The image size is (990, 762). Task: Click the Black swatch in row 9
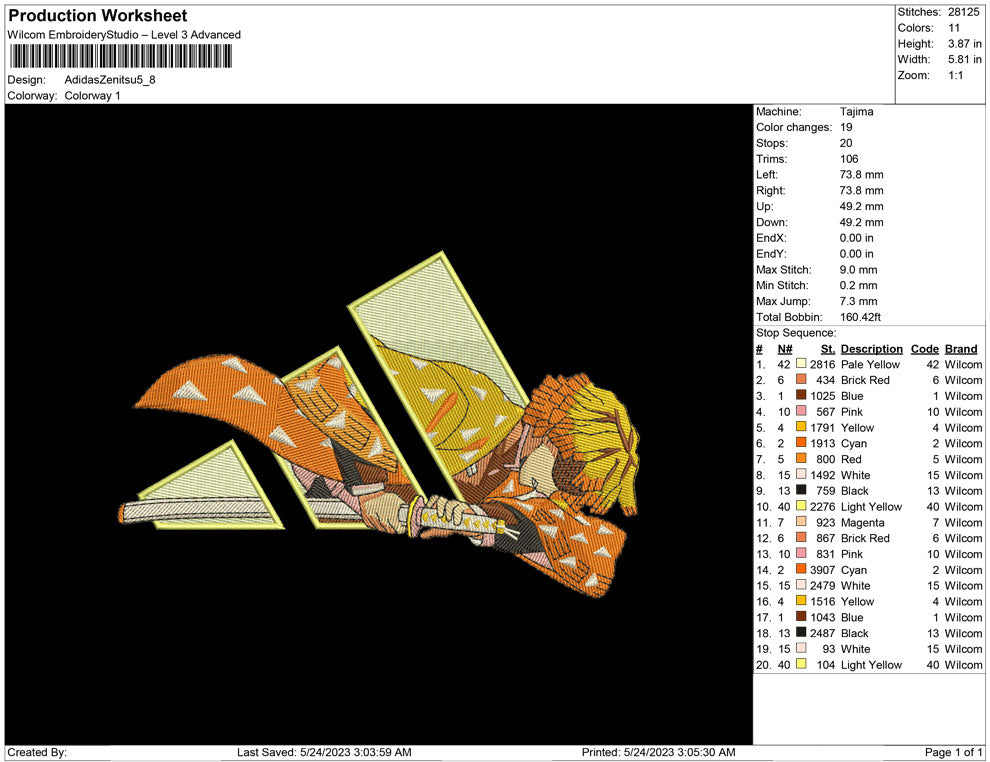pos(801,491)
